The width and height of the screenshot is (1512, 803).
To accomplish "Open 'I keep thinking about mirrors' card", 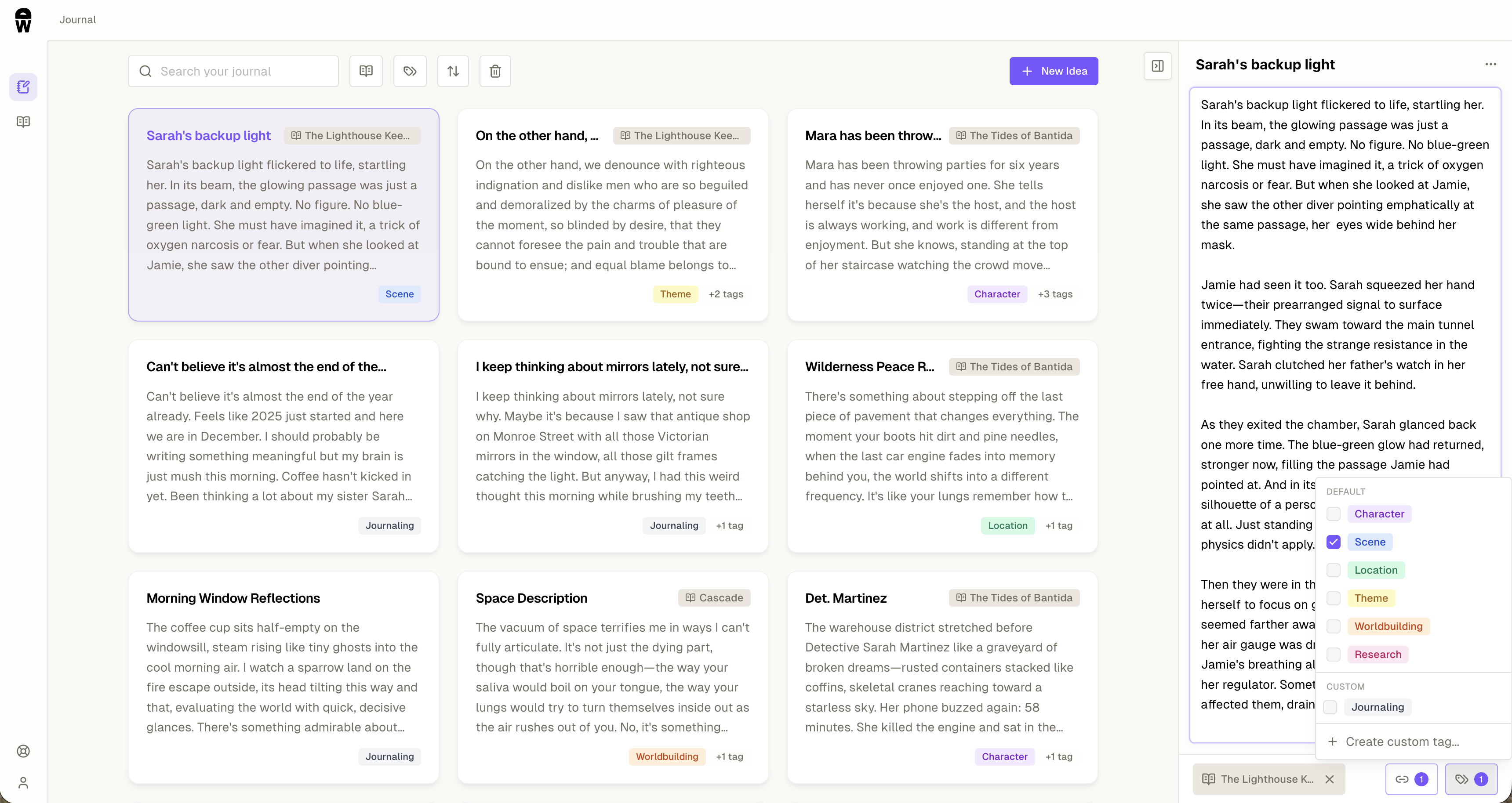I will click(613, 446).
